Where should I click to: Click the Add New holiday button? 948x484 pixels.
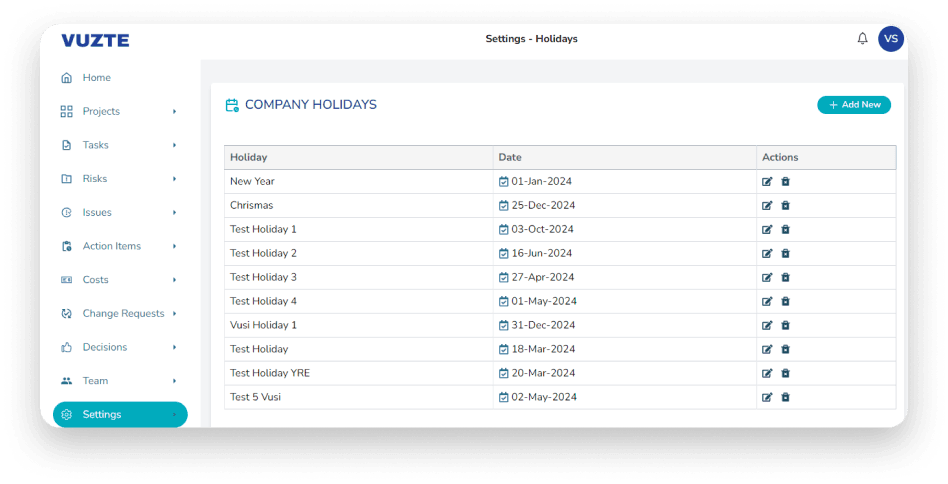(x=853, y=105)
